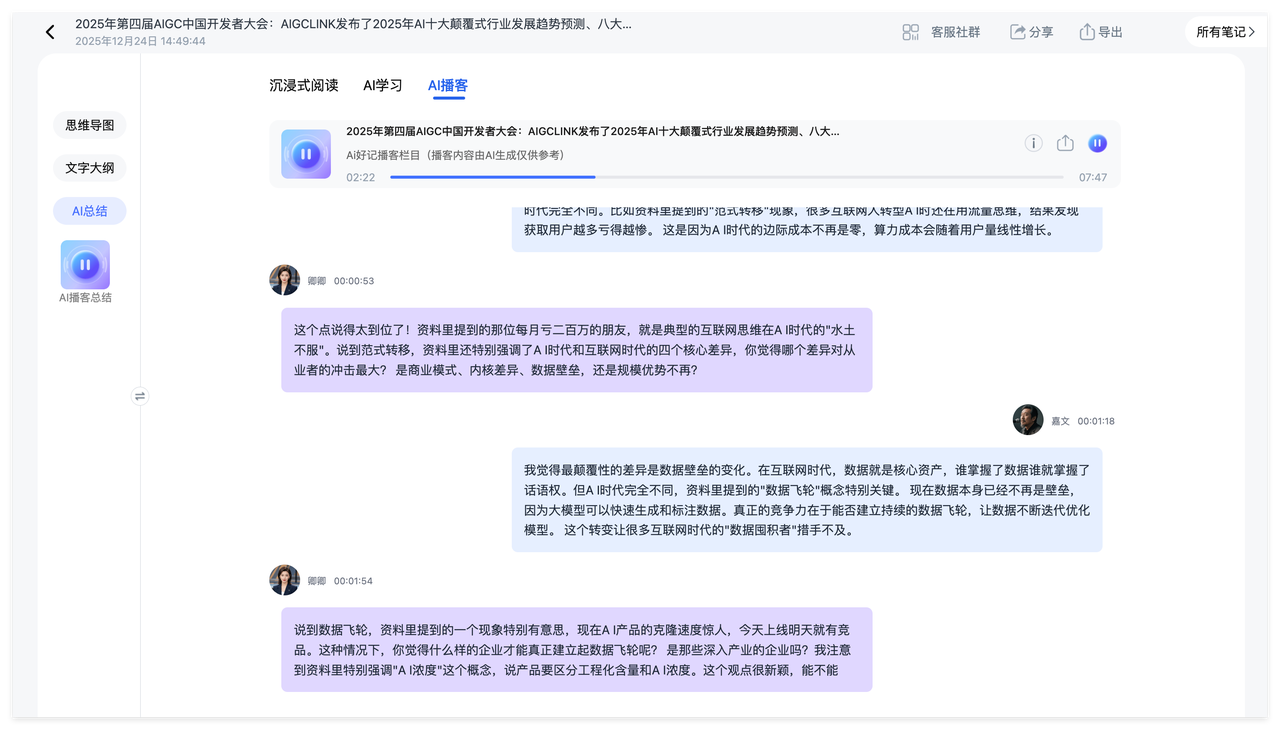Select the AI播客 tab

click(x=447, y=85)
